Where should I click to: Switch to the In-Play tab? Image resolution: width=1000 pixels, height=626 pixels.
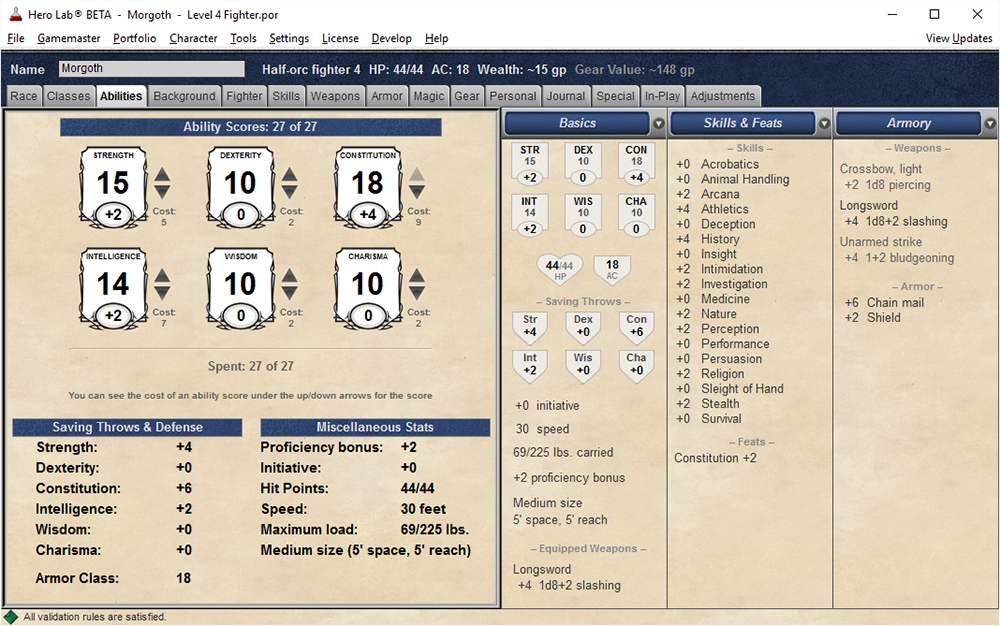[662, 96]
